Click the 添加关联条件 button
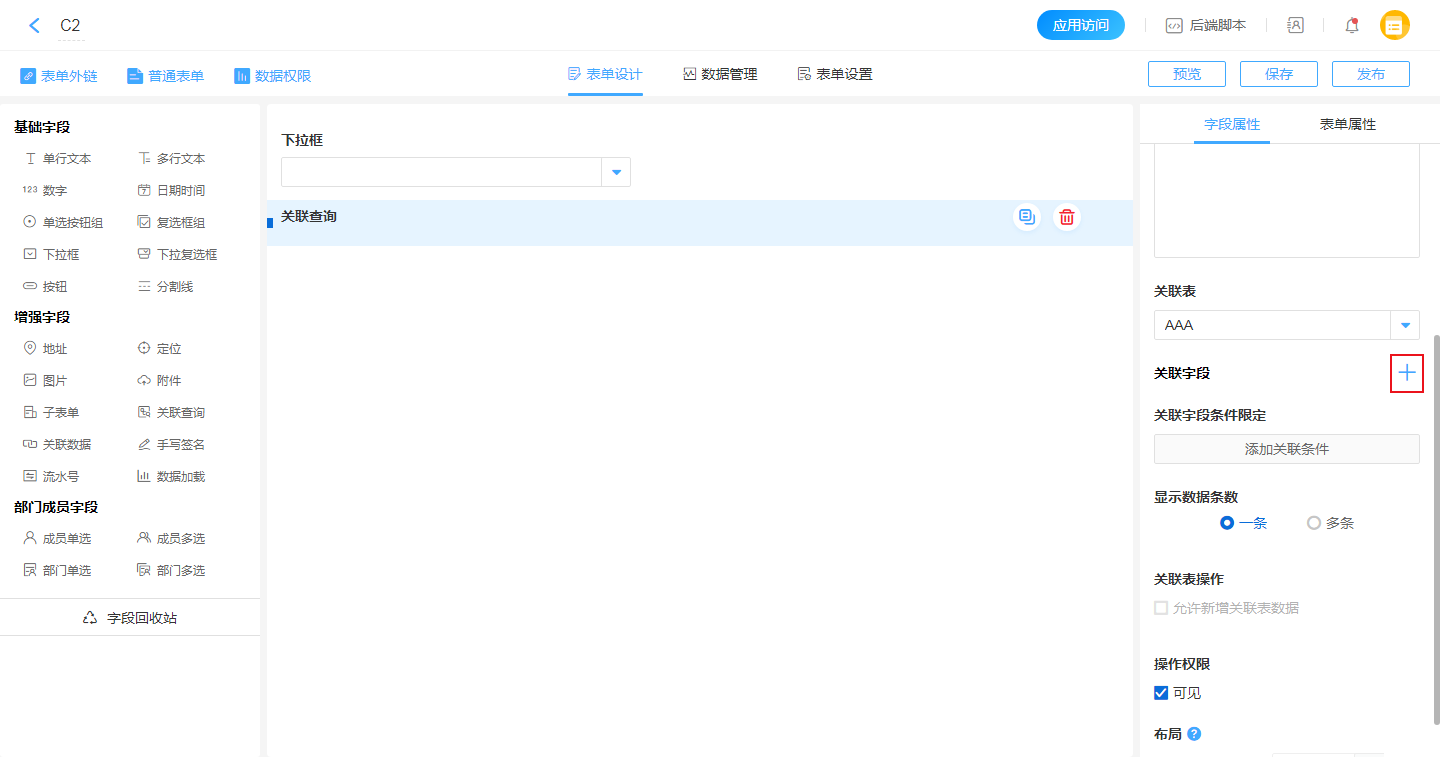The image size is (1440, 757). (x=1286, y=449)
